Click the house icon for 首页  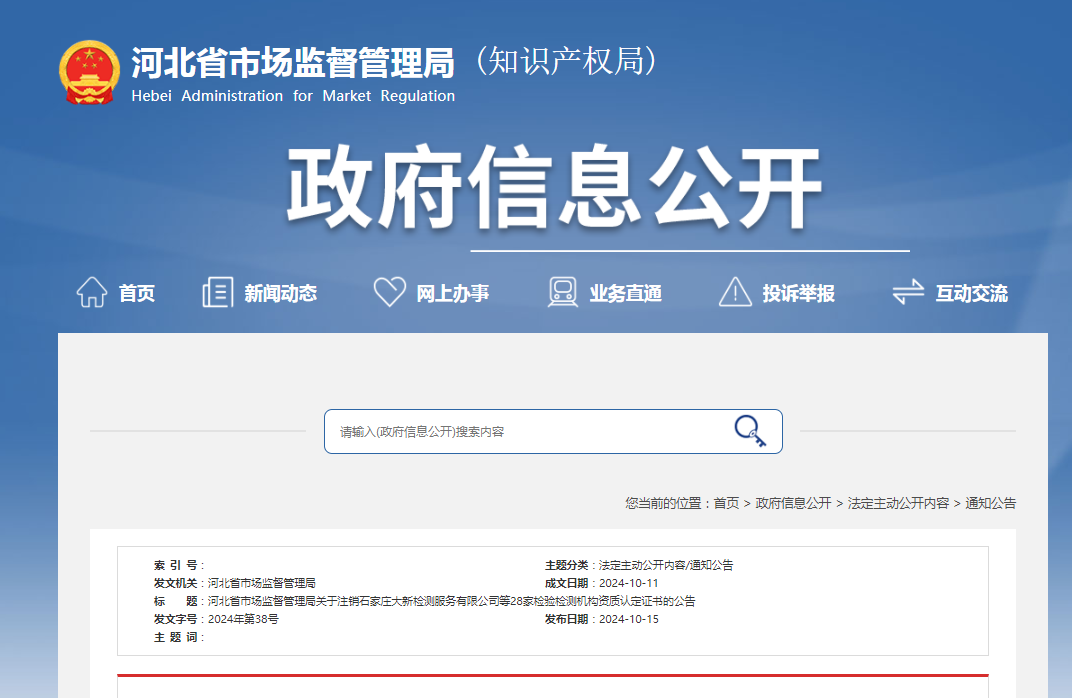click(x=92, y=293)
